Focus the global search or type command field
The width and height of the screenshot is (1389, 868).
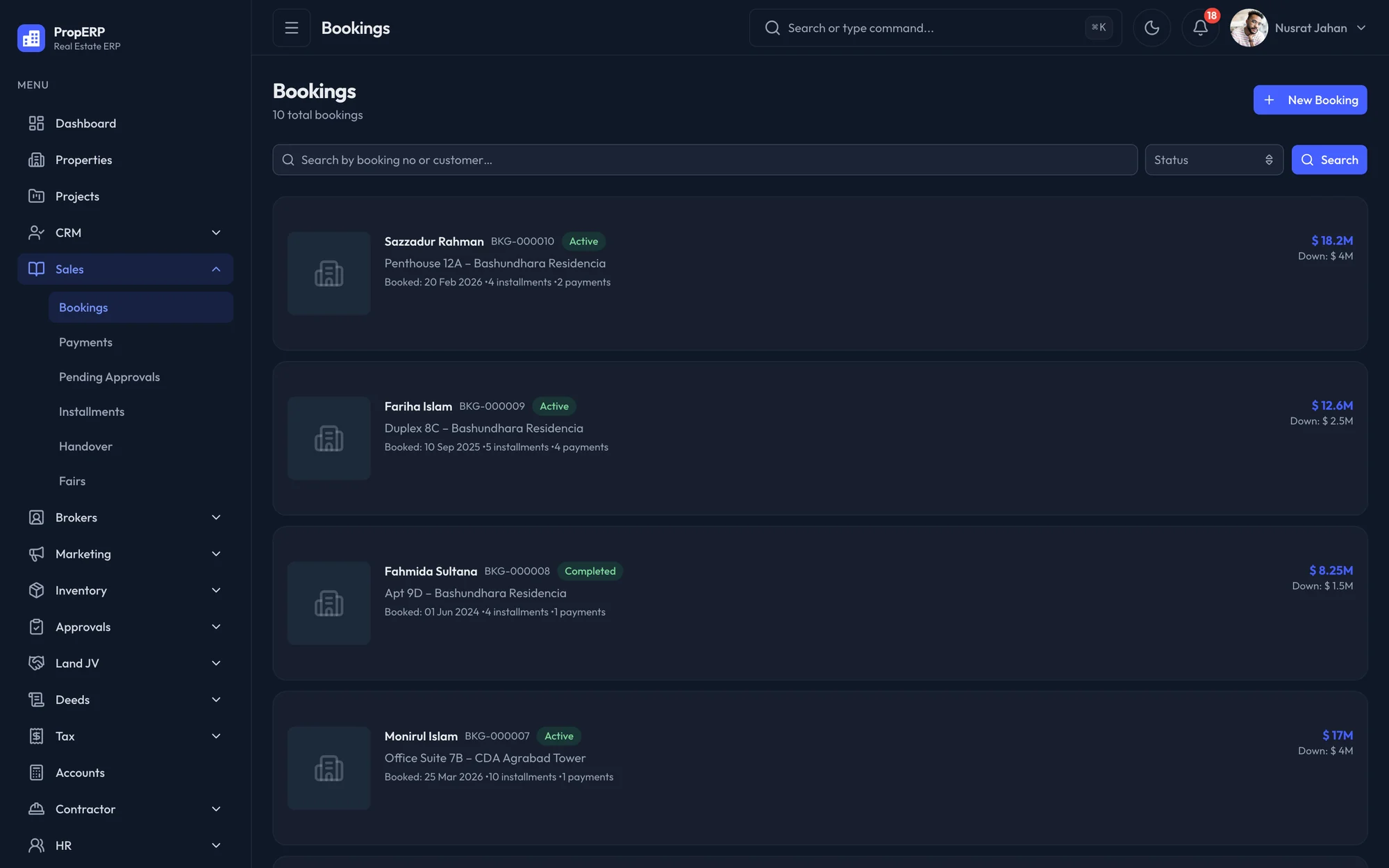pyautogui.click(x=935, y=28)
